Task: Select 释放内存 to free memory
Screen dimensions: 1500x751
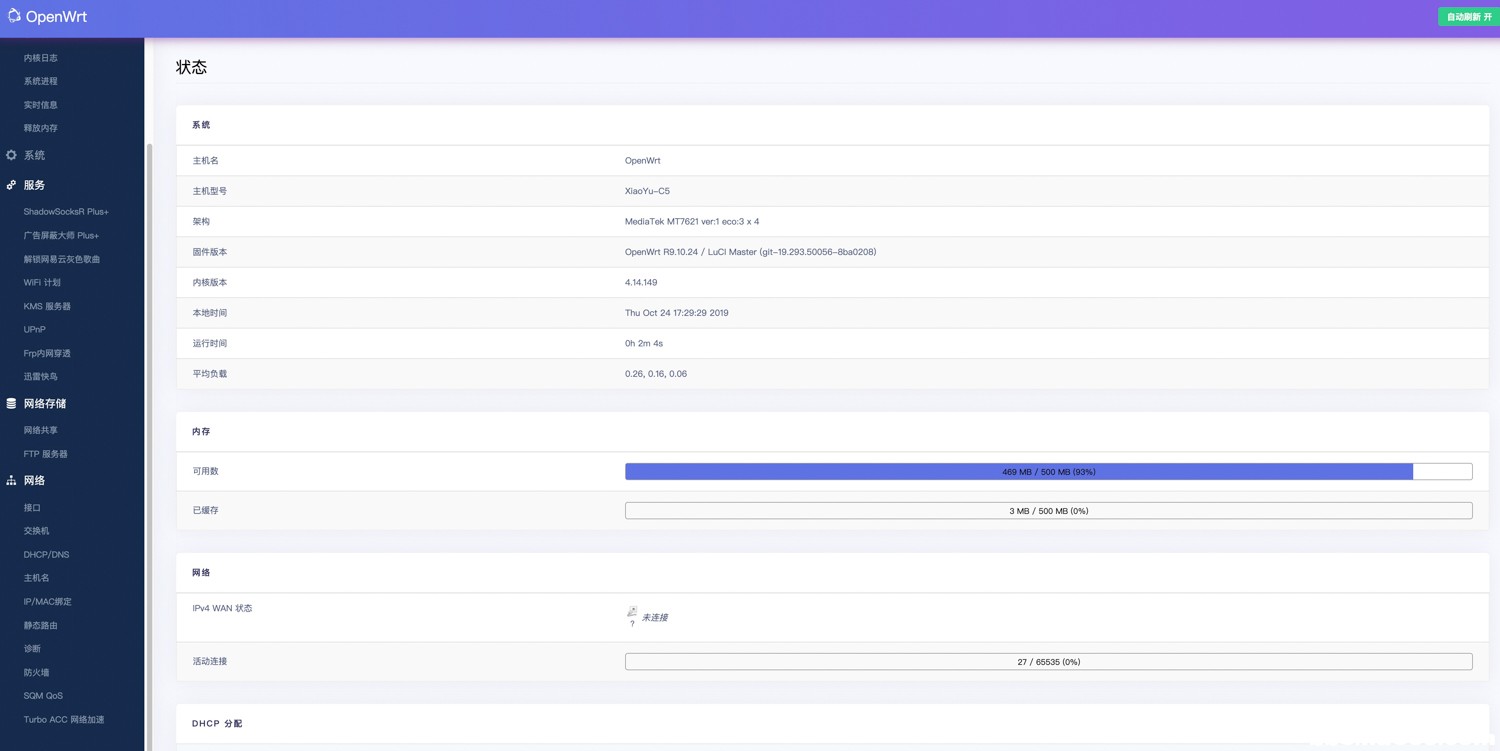Action: pos(43,127)
